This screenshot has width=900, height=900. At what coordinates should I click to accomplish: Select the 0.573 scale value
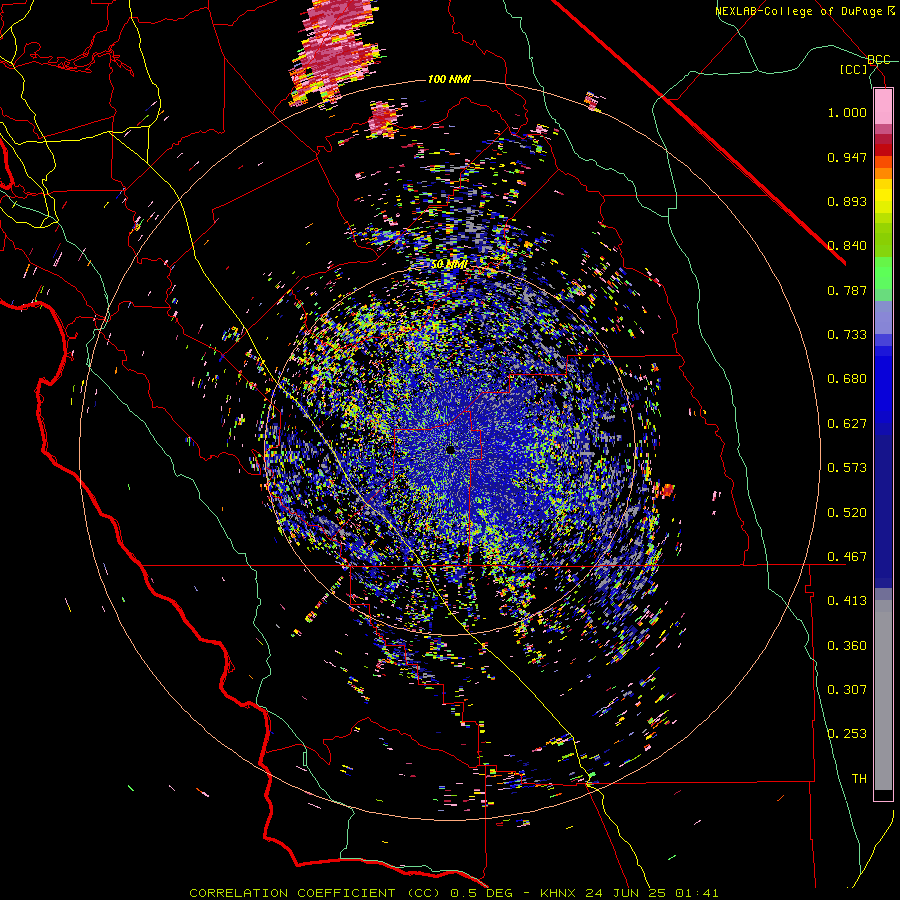click(847, 468)
